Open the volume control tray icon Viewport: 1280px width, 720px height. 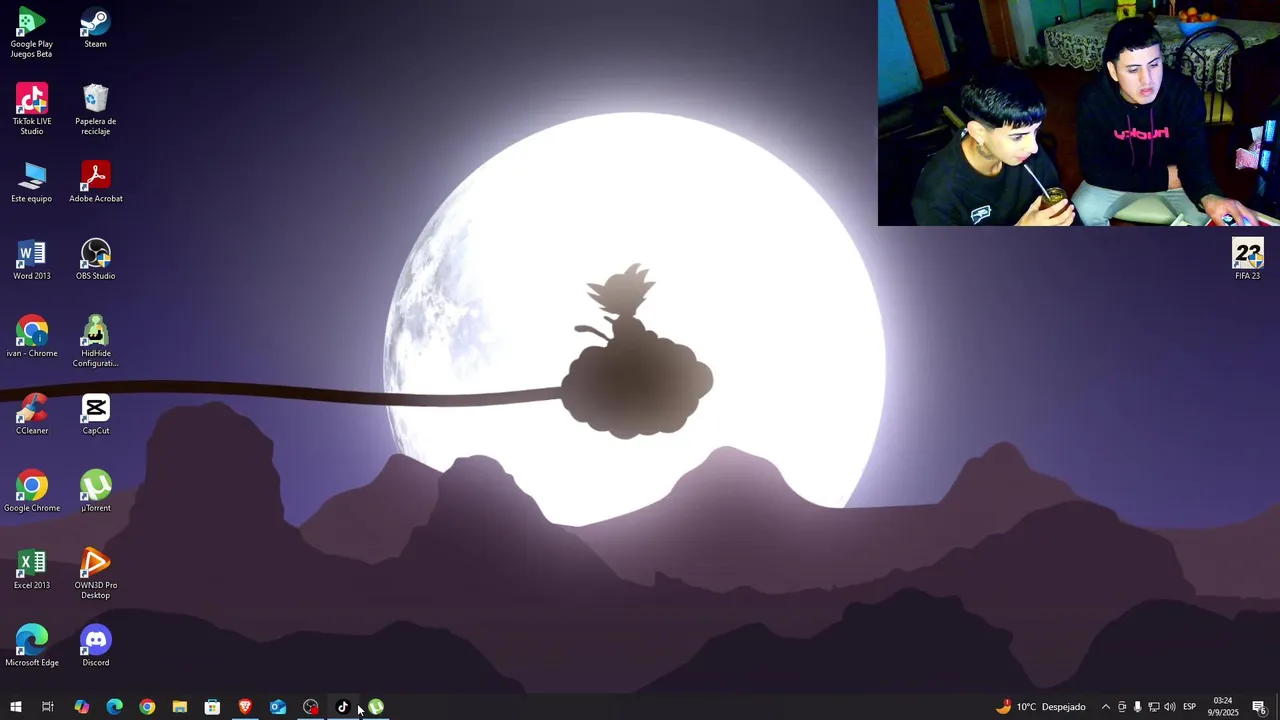[1169, 707]
